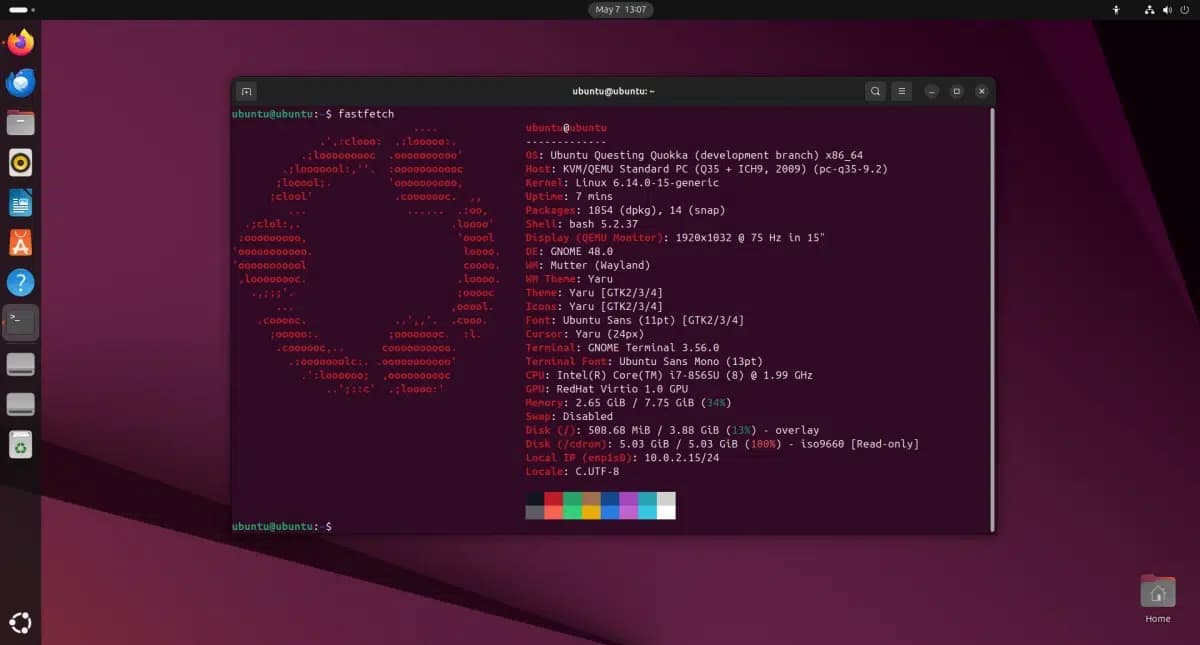The width and height of the screenshot is (1200, 645).
Task: Click the typed 'fastfetch' command text
Action: pos(366,114)
